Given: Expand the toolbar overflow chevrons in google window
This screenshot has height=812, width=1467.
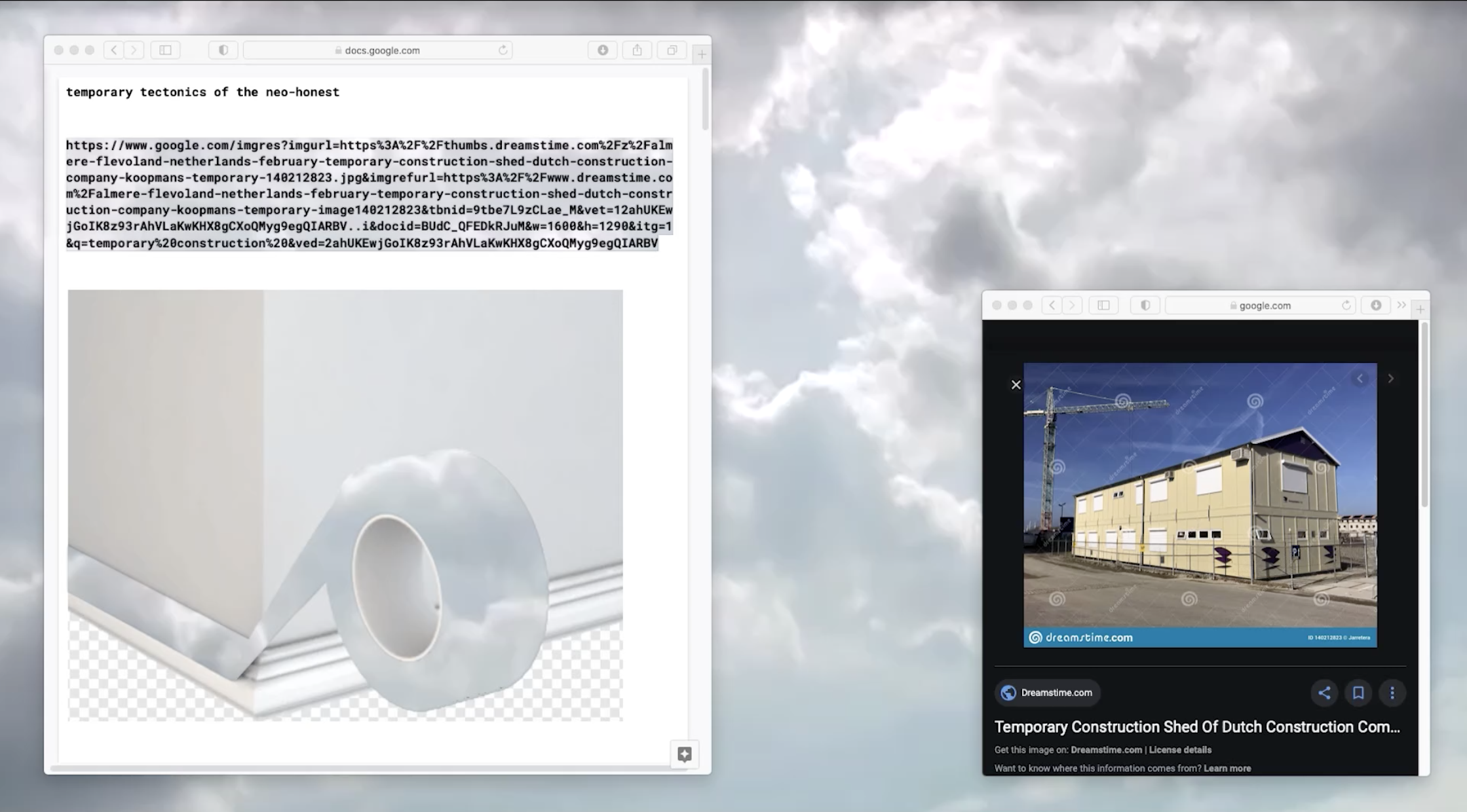Looking at the screenshot, I should (x=1401, y=305).
